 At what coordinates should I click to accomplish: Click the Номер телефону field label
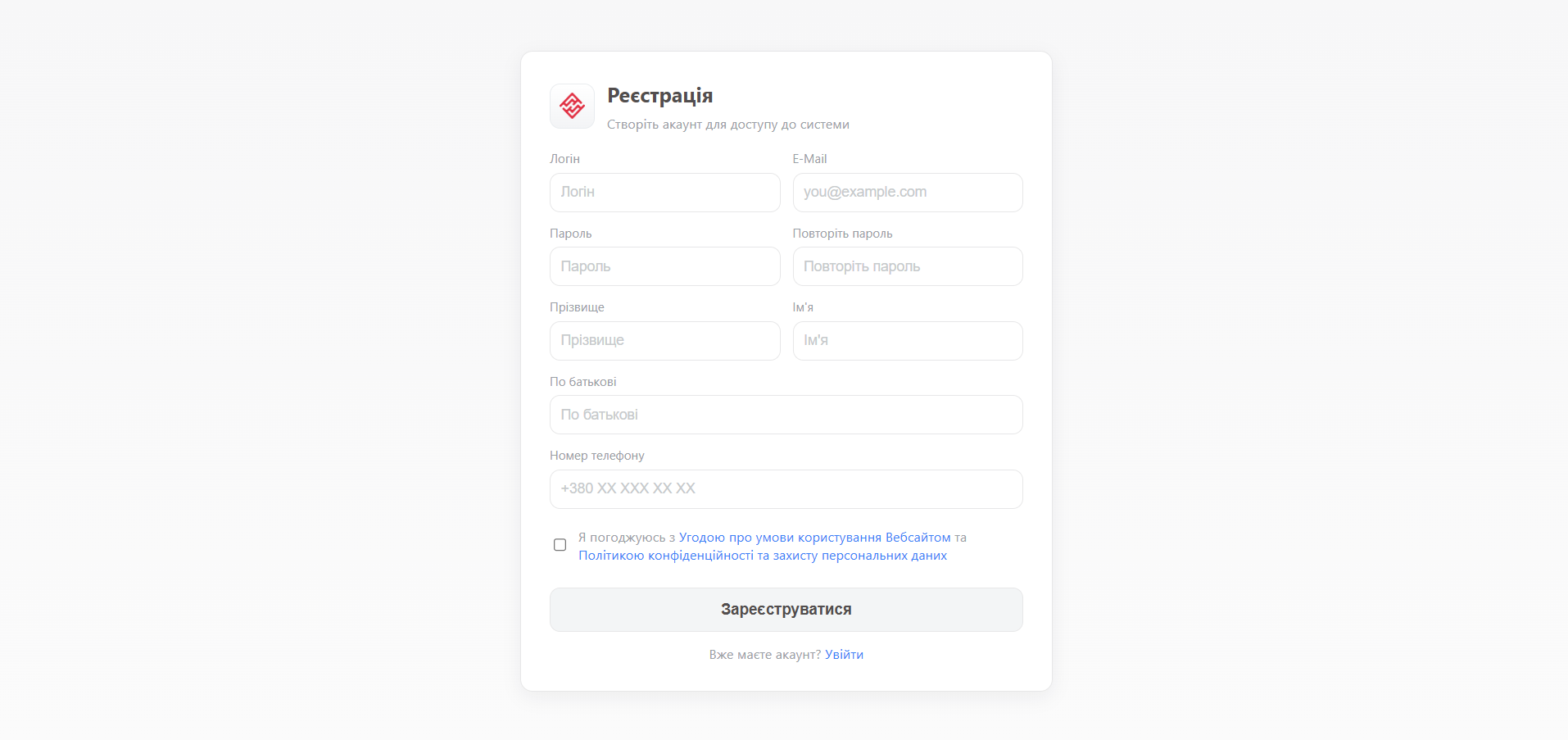(596, 456)
